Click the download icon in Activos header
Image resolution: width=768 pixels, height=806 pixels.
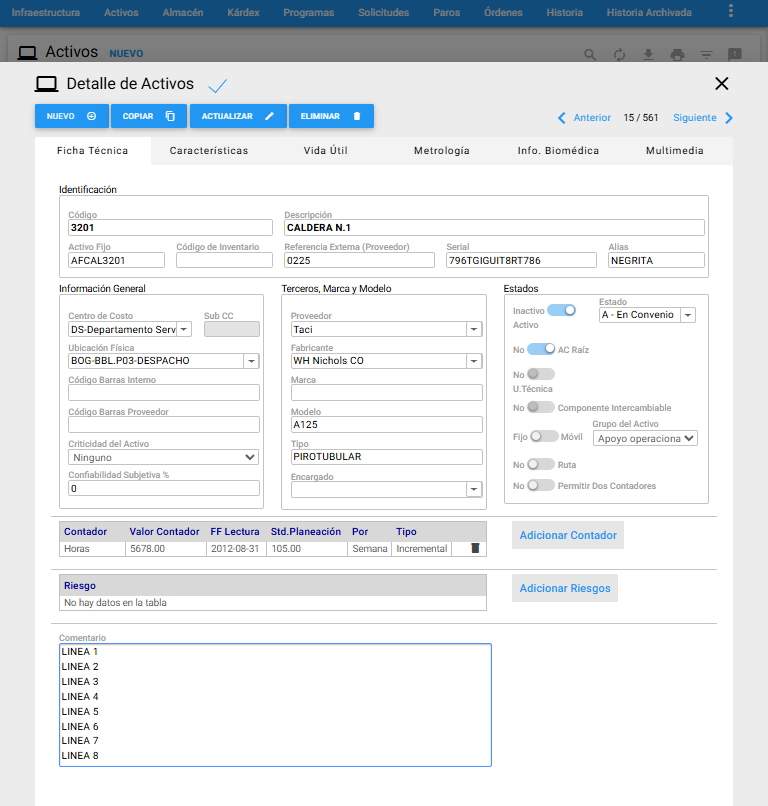click(x=649, y=54)
